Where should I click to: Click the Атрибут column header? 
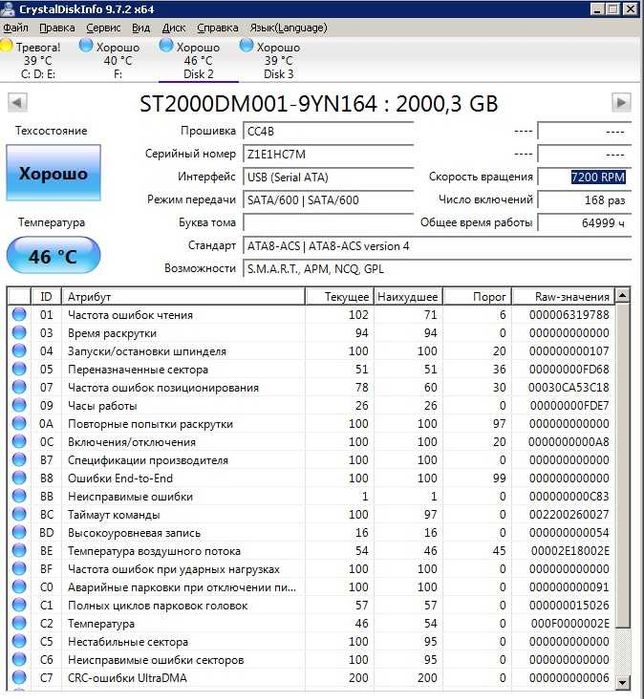[183, 296]
